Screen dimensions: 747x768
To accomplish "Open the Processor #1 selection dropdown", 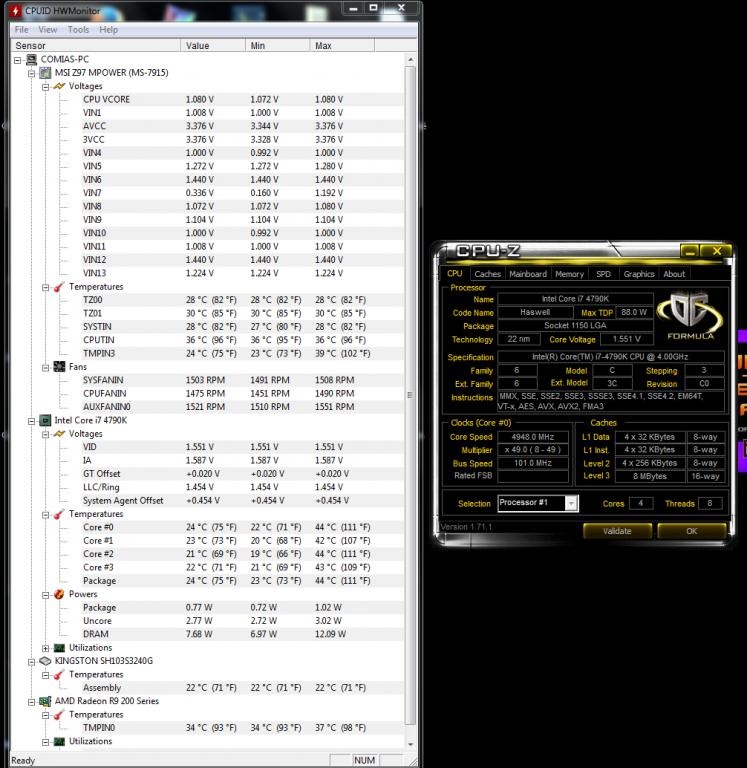I will point(571,503).
